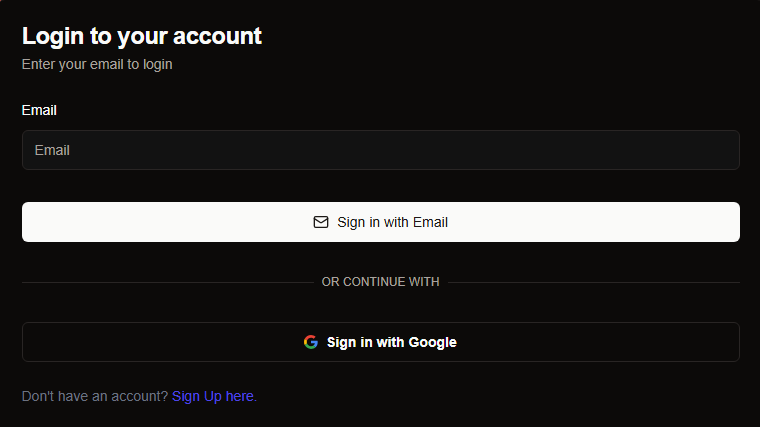Viewport: 760px width, 427px height.
Task: Click the "Sign in with Email" button label
Action: pyautogui.click(x=392, y=222)
